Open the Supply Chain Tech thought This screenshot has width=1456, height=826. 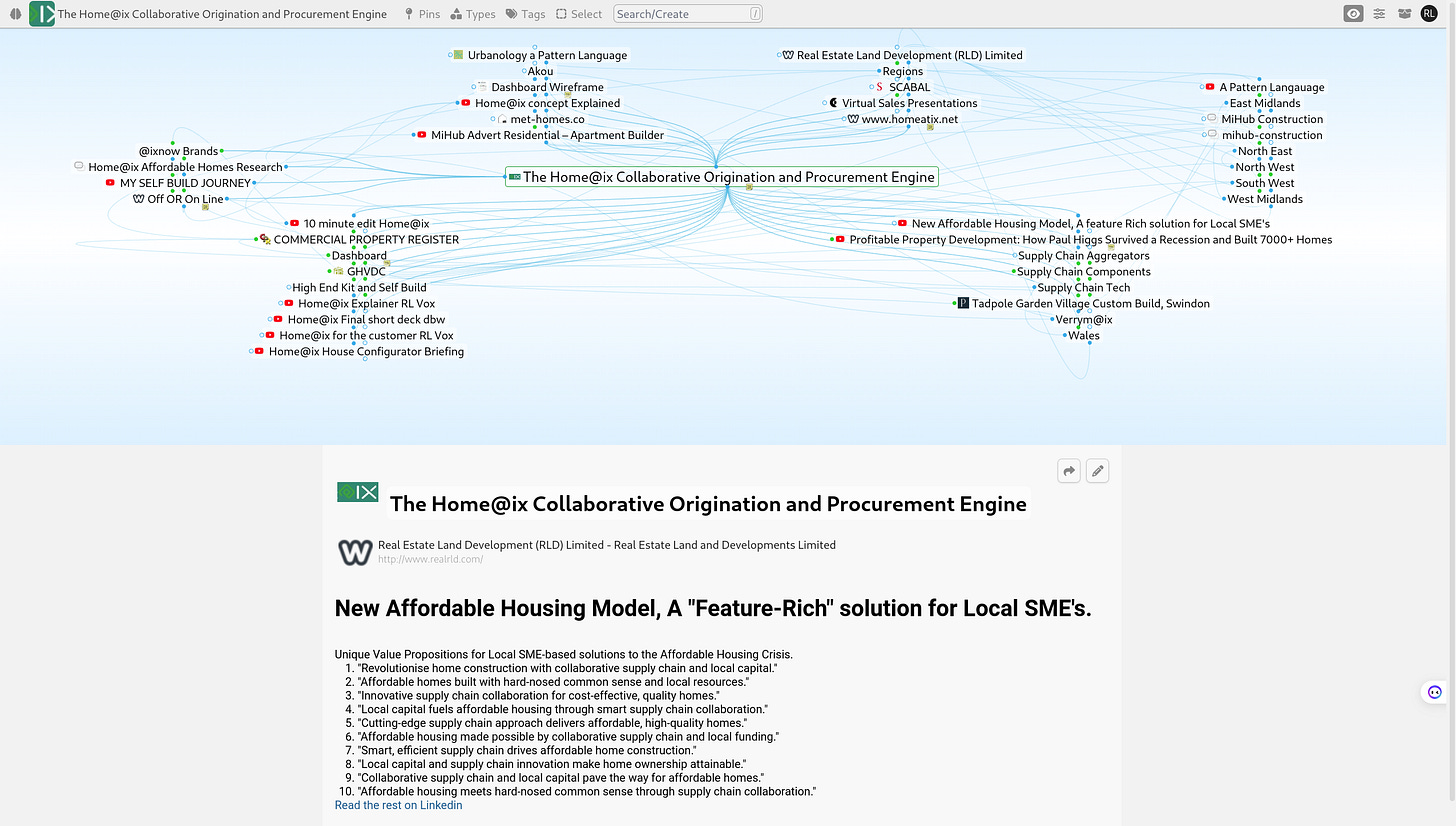[1084, 288]
